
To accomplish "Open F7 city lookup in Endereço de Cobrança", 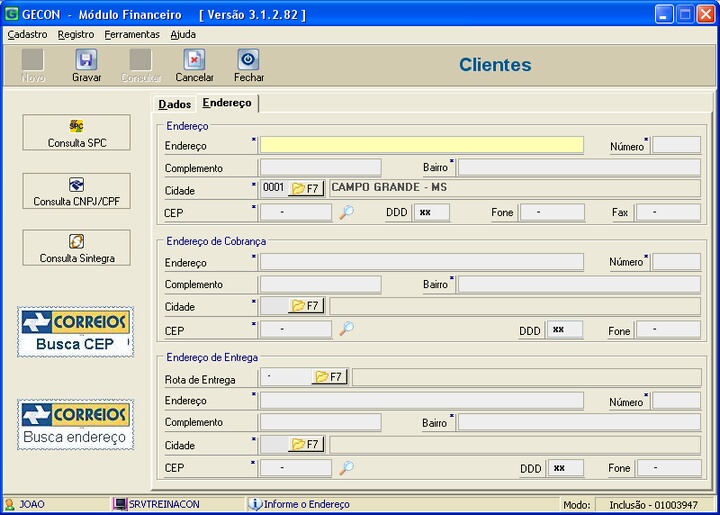I will pyautogui.click(x=306, y=306).
